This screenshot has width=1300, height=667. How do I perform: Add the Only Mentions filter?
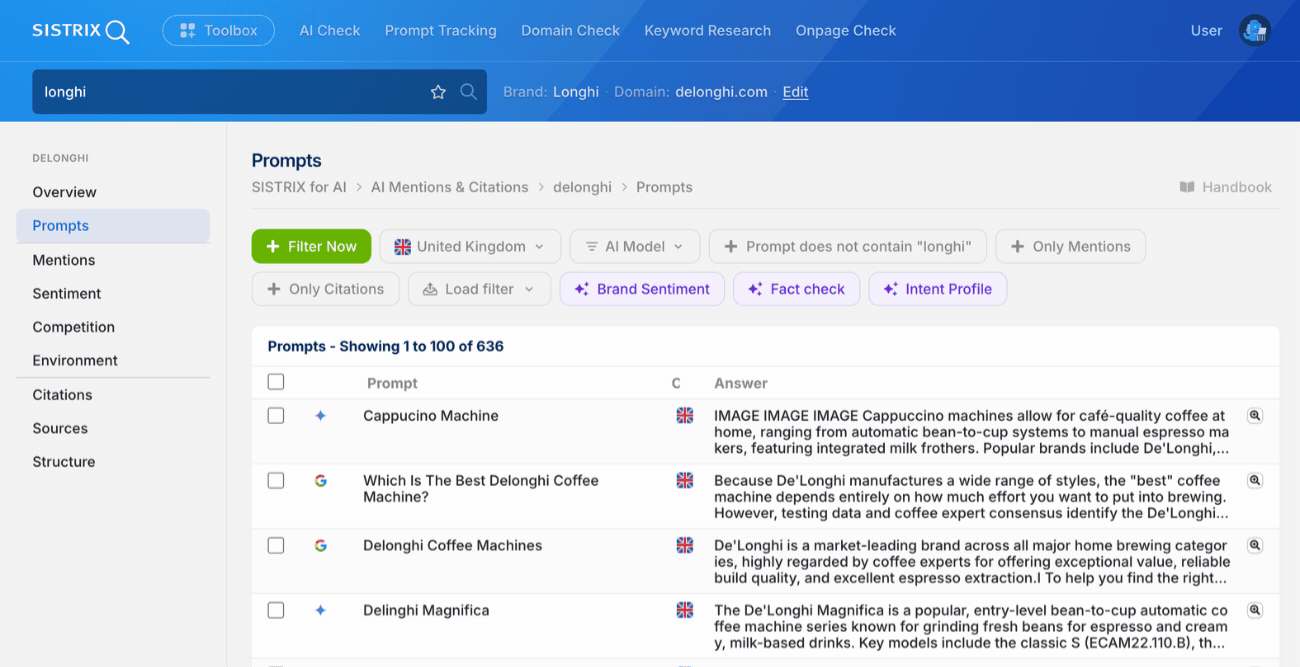click(x=1070, y=246)
